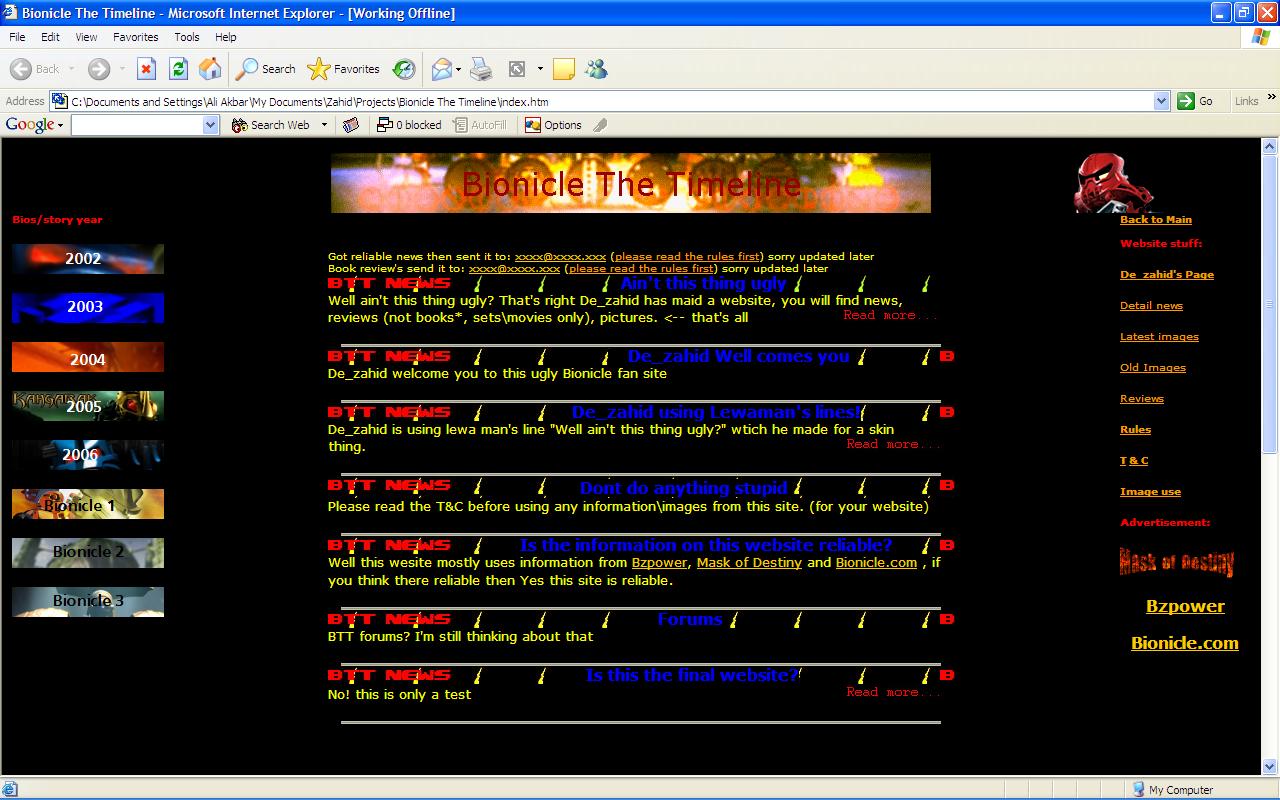Select the 2003 story year banner
1280x800 pixels.
[x=88, y=308]
